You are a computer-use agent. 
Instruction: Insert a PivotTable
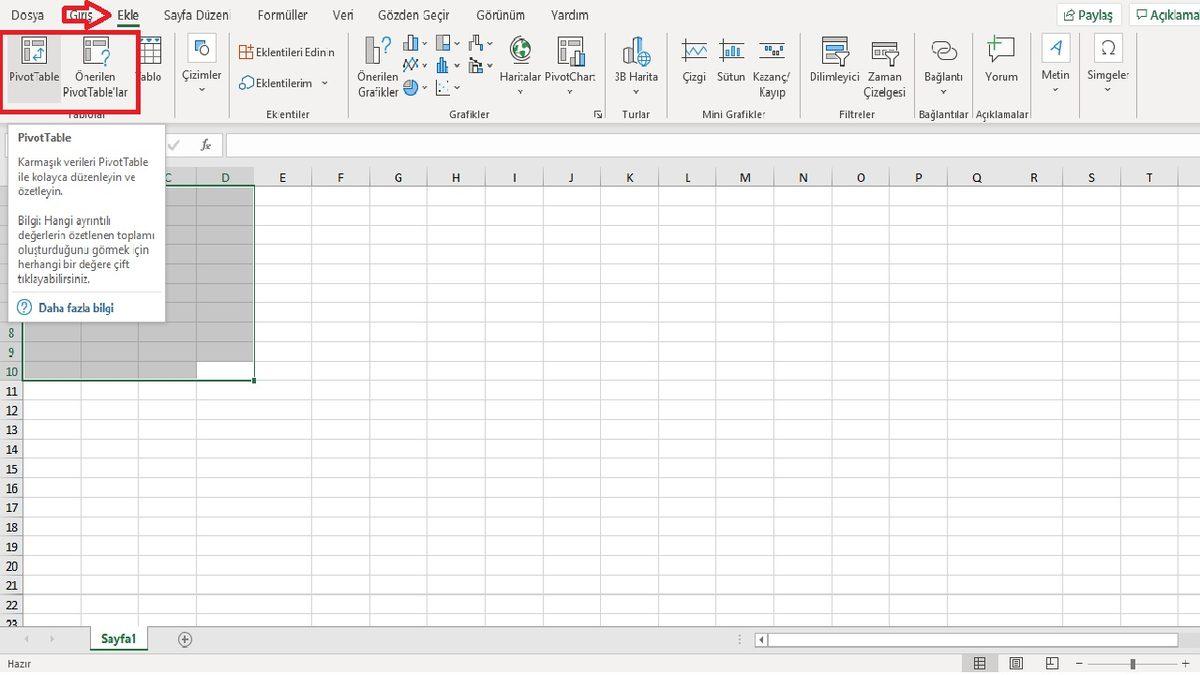tap(32, 65)
